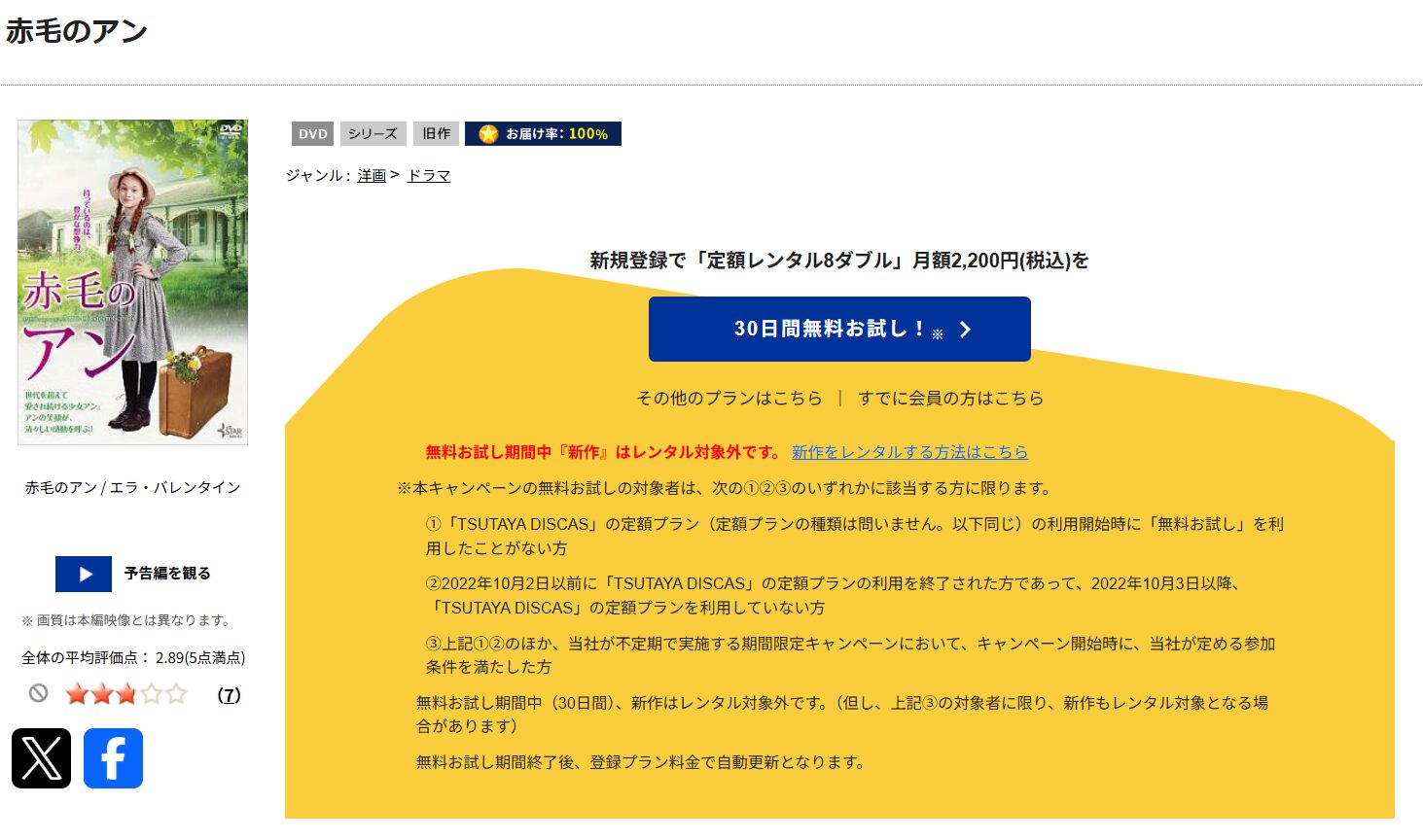Open その他のプランはこちら link

[729, 398]
